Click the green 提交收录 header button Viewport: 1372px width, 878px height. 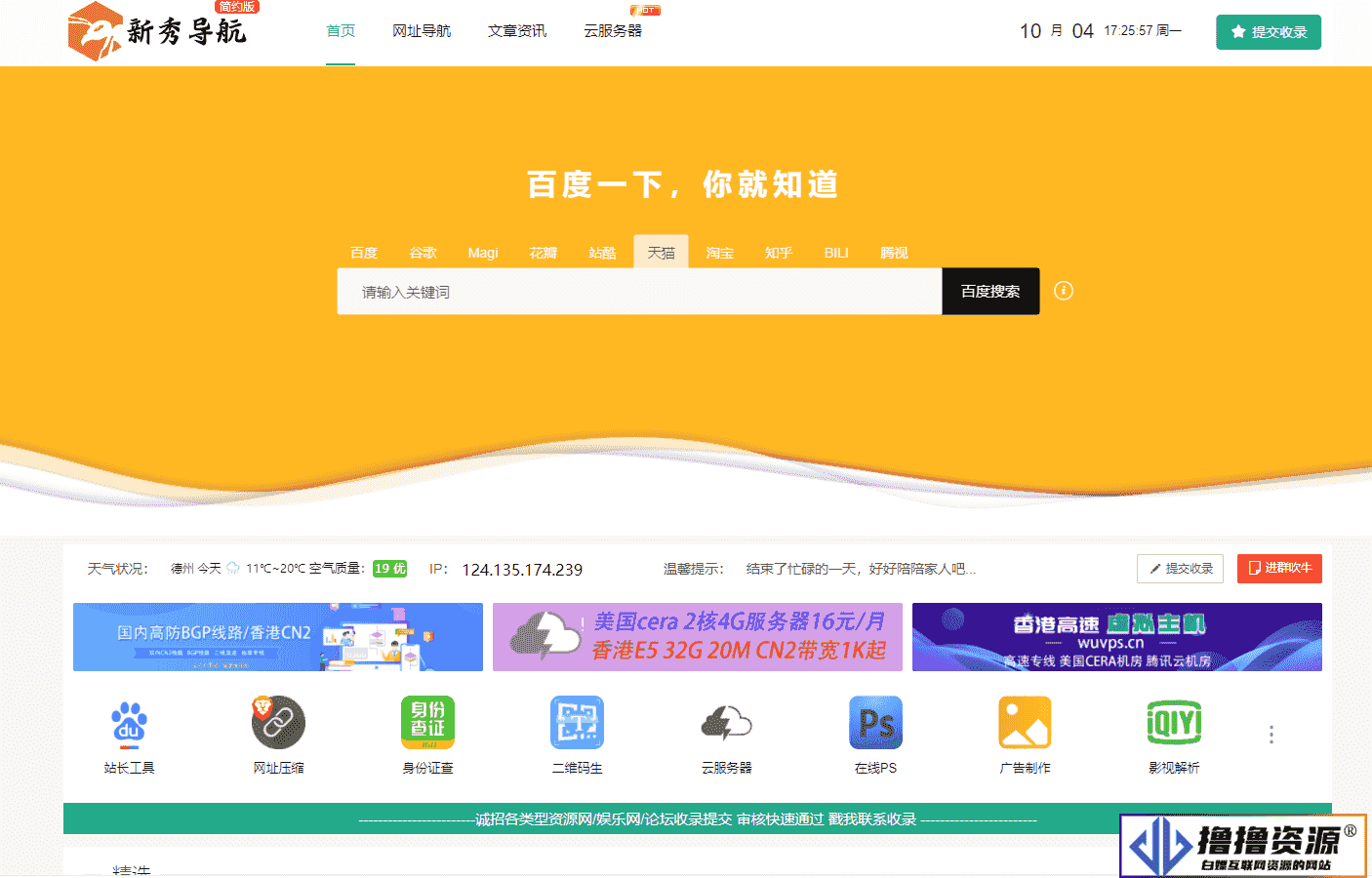(1269, 32)
